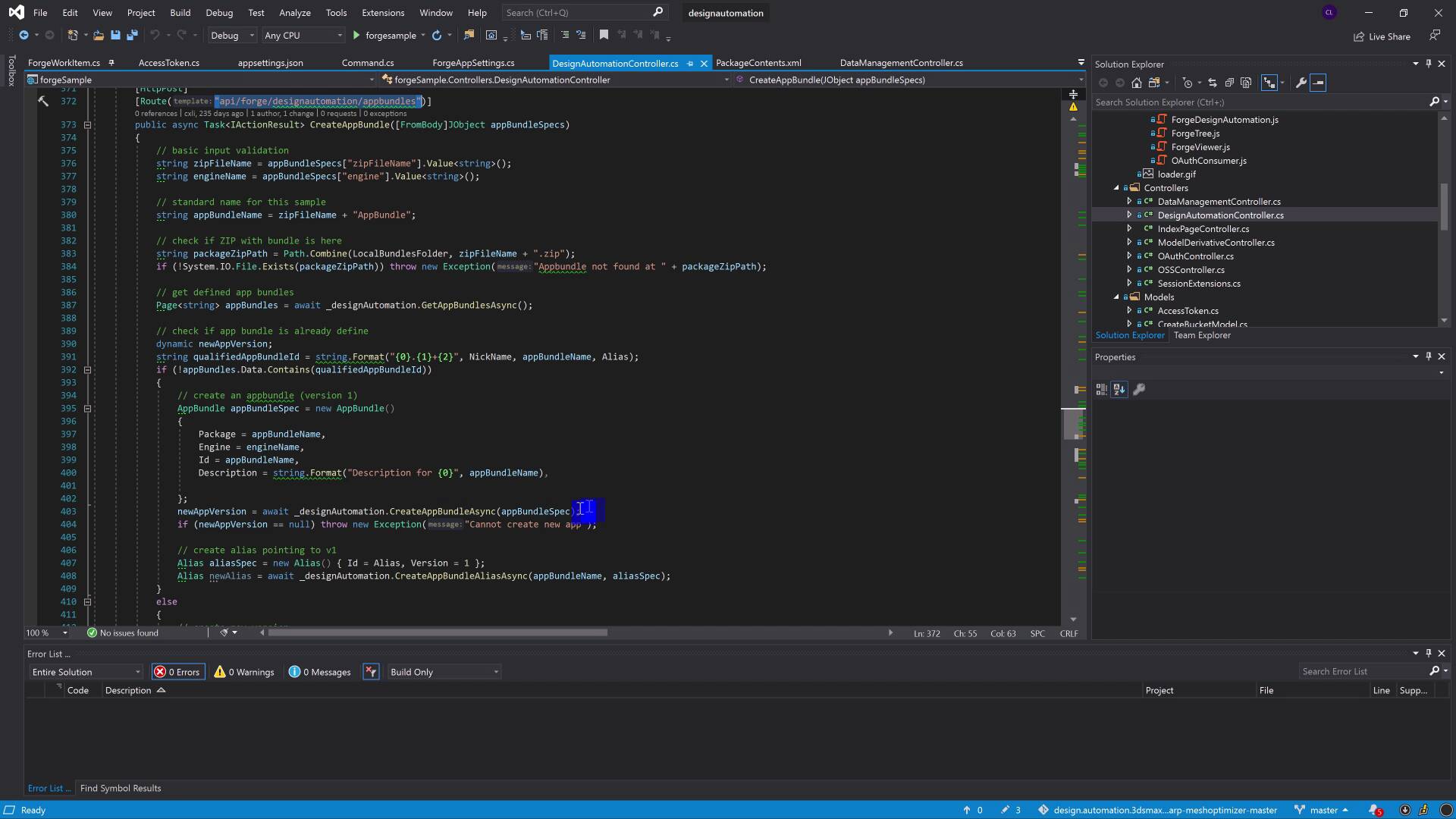Collapse the Models folder in Solution Explorer
Image resolution: width=1456 pixels, height=819 pixels.
click(1116, 297)
